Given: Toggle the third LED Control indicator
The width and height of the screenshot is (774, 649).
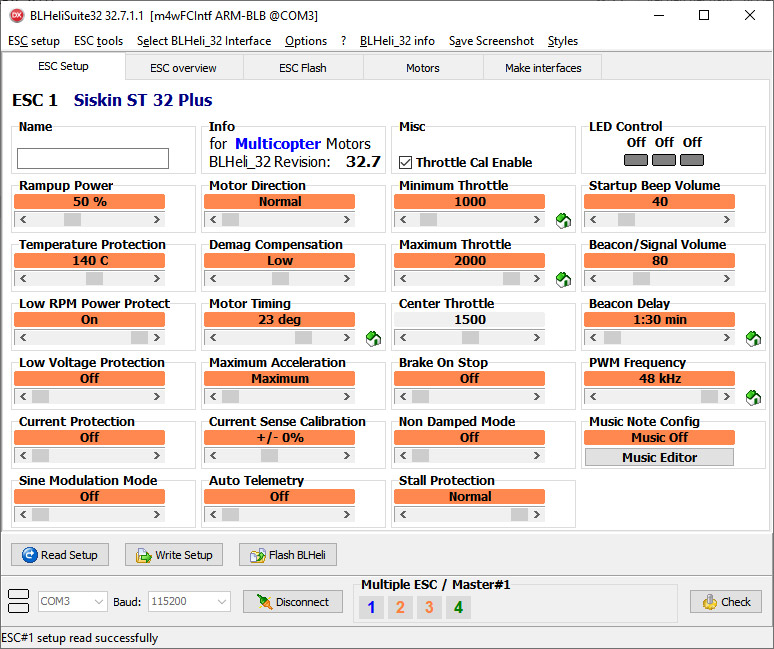Looking at the screenshot, I should [x=692, y=160].
